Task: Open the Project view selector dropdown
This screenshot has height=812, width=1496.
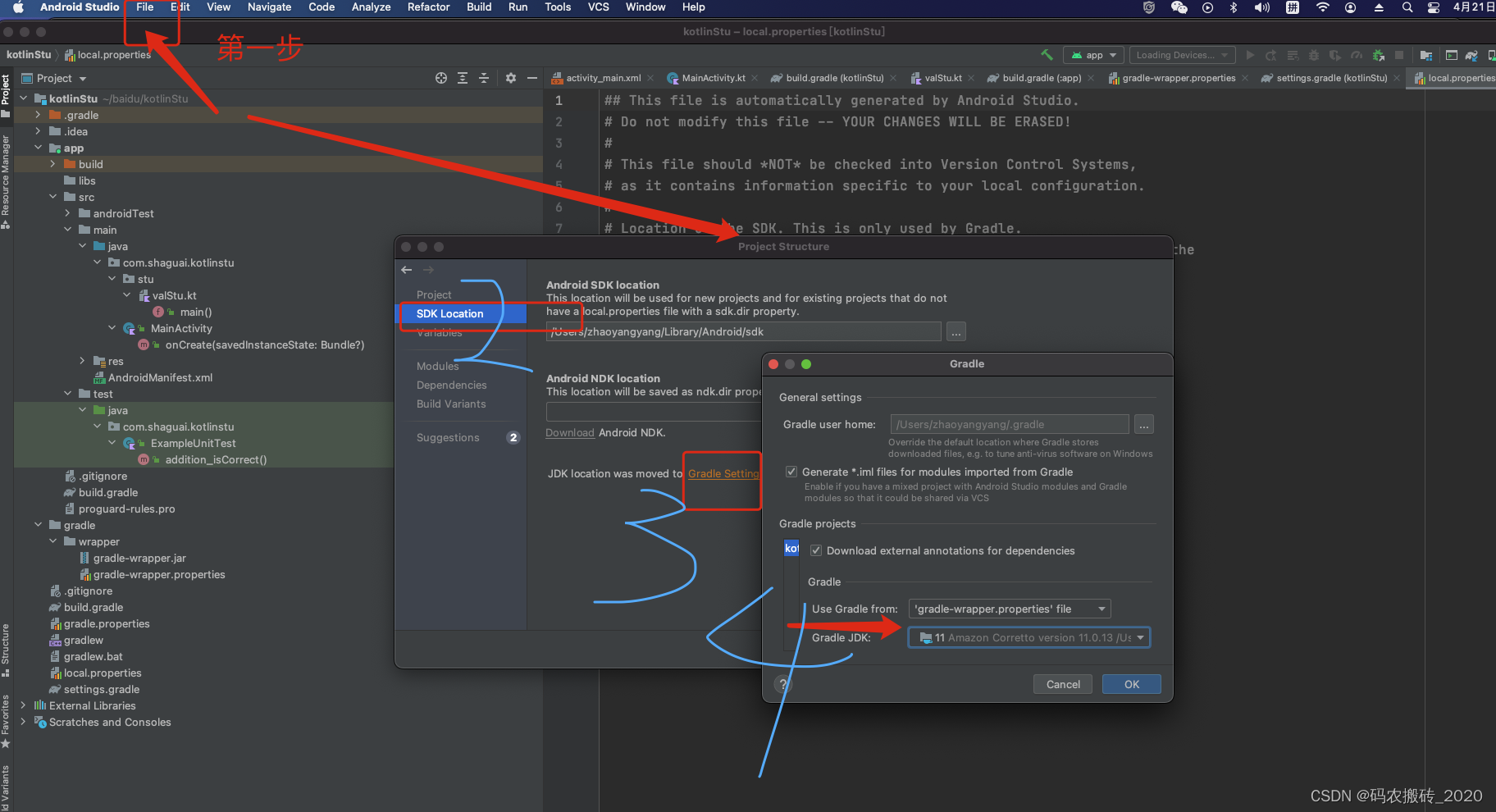Action: pyautogui.click(x=54, y=78)
